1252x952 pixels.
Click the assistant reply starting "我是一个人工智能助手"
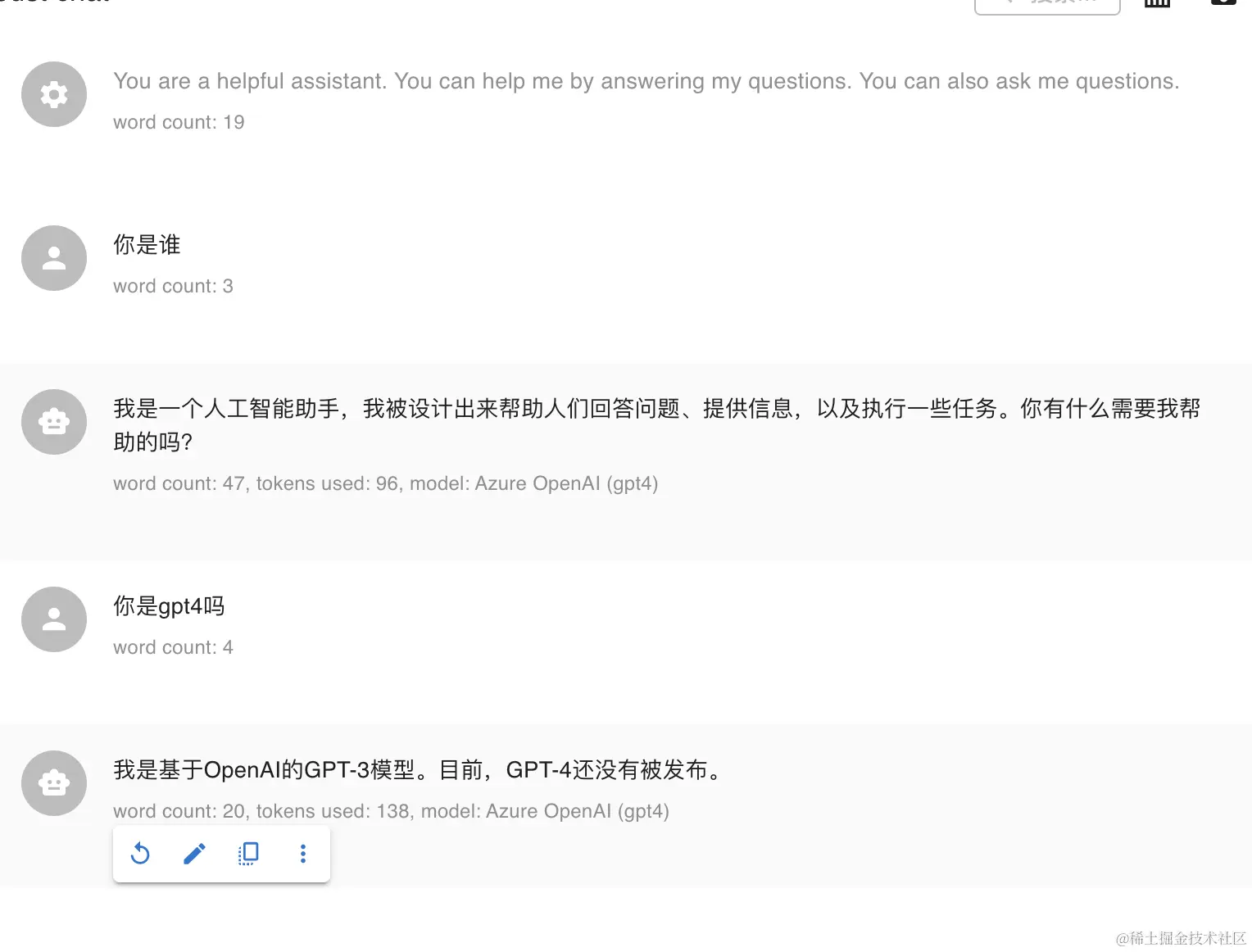[657, 425]
